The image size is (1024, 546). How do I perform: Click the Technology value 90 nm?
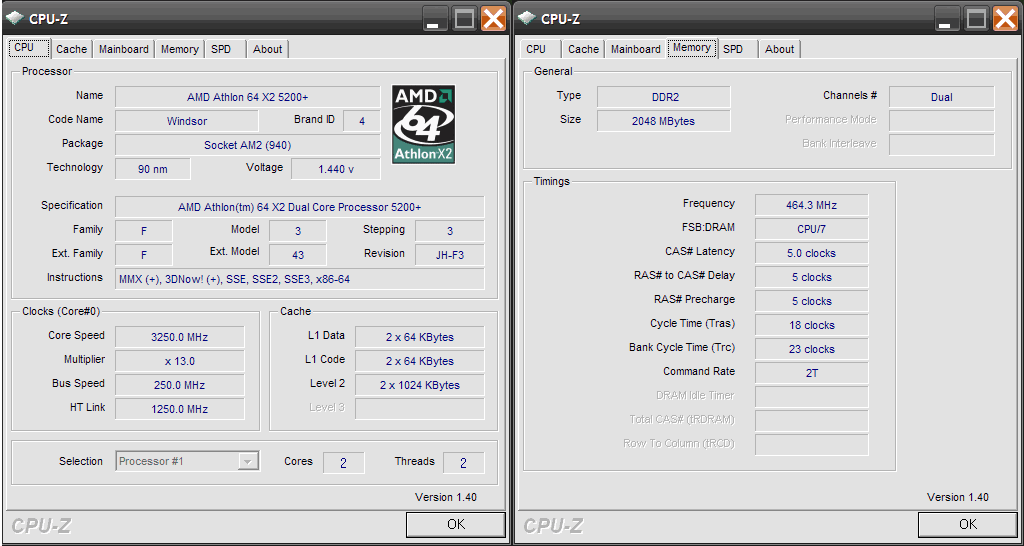point(153,169)
